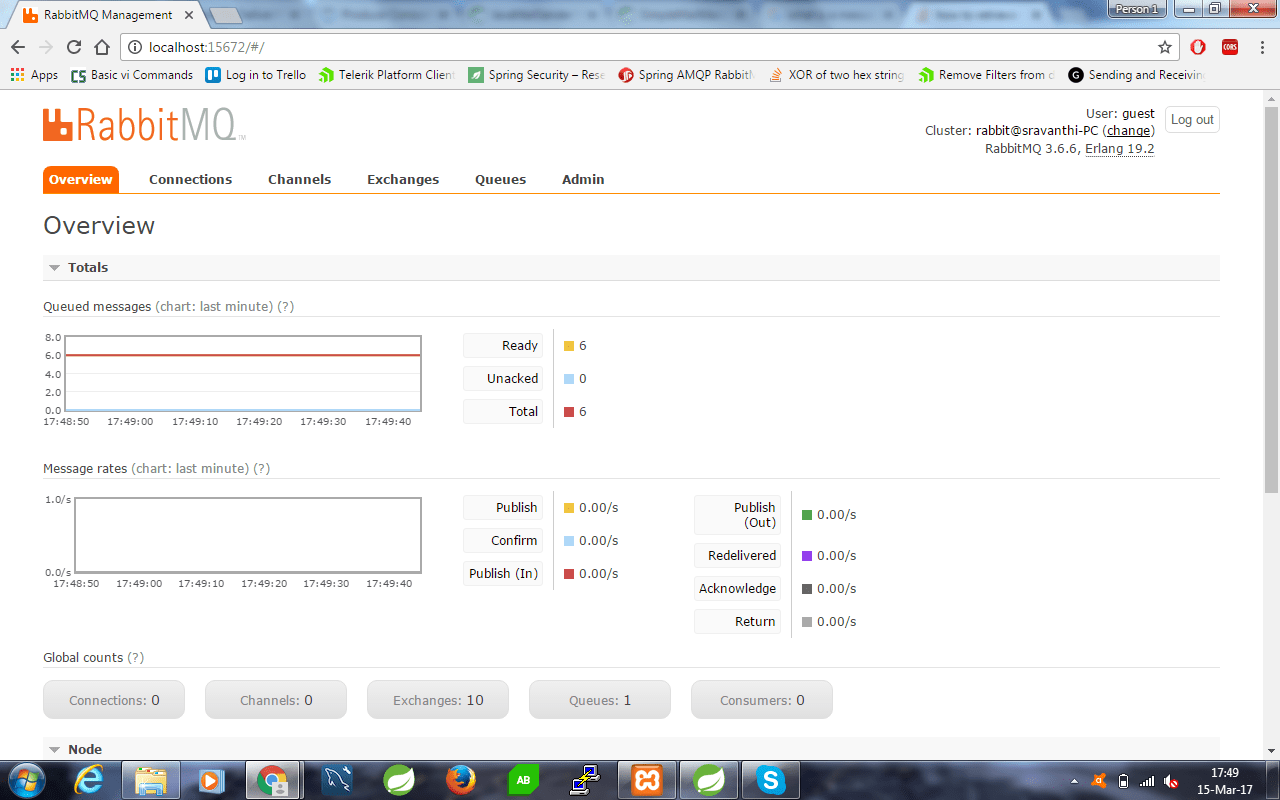Open Exchanges: 10 global count
Viewport: 1280px width, 800px height.
point(438,700)
